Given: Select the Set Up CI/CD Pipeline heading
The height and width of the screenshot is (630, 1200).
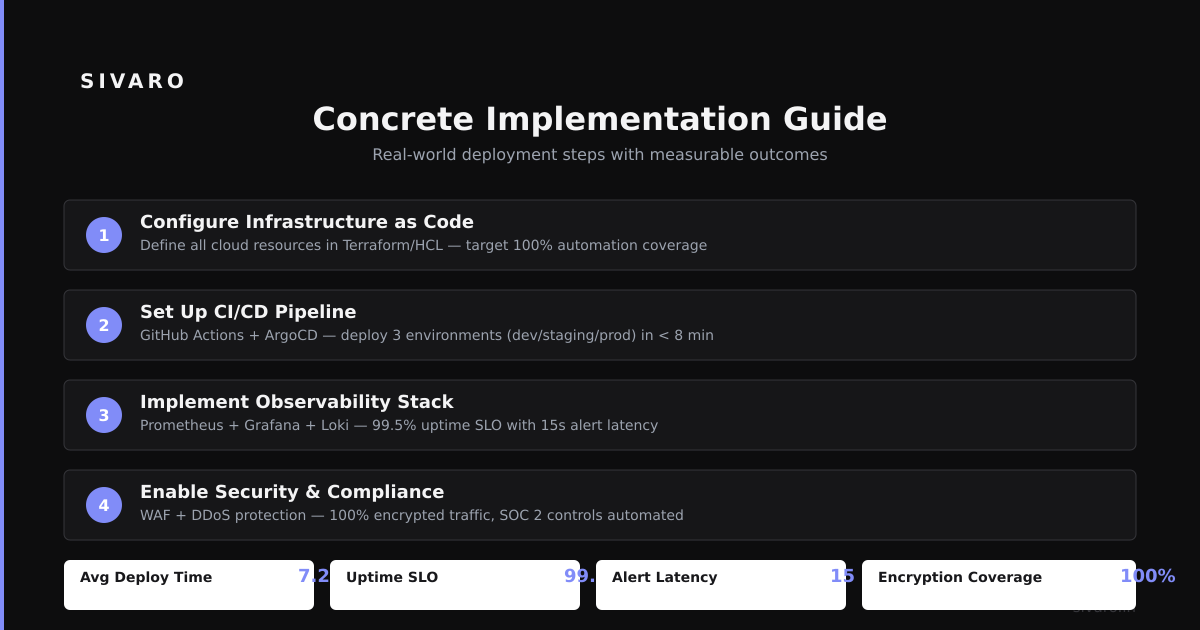Looking at the screenshot, I should coord(248,312).
